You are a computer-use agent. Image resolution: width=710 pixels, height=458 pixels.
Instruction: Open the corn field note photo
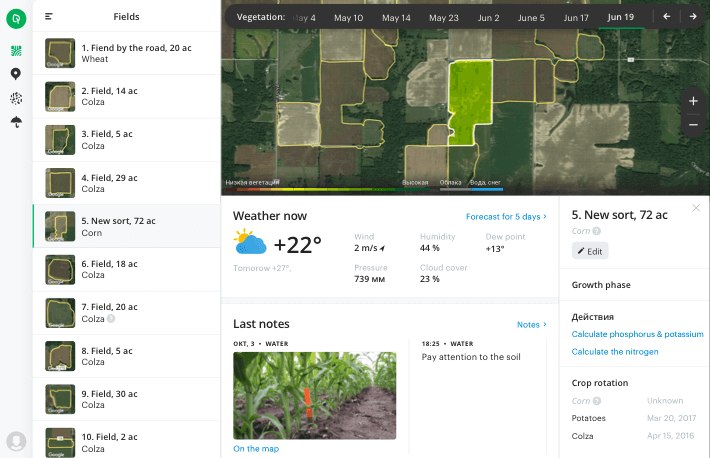(314, 395)
